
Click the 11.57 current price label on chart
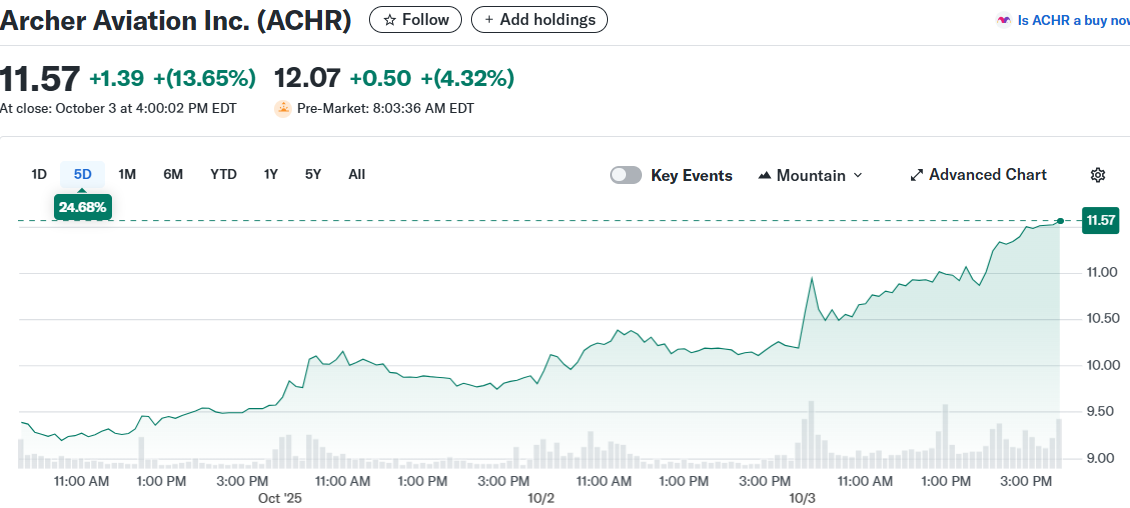1100,220
